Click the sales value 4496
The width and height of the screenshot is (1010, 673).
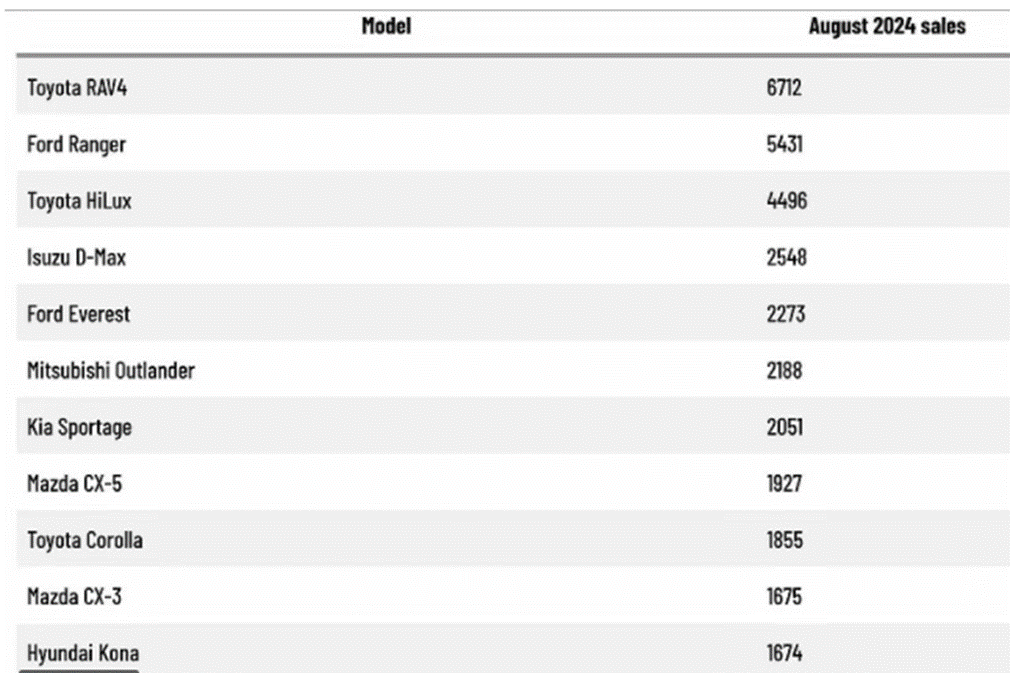[786, 201]
